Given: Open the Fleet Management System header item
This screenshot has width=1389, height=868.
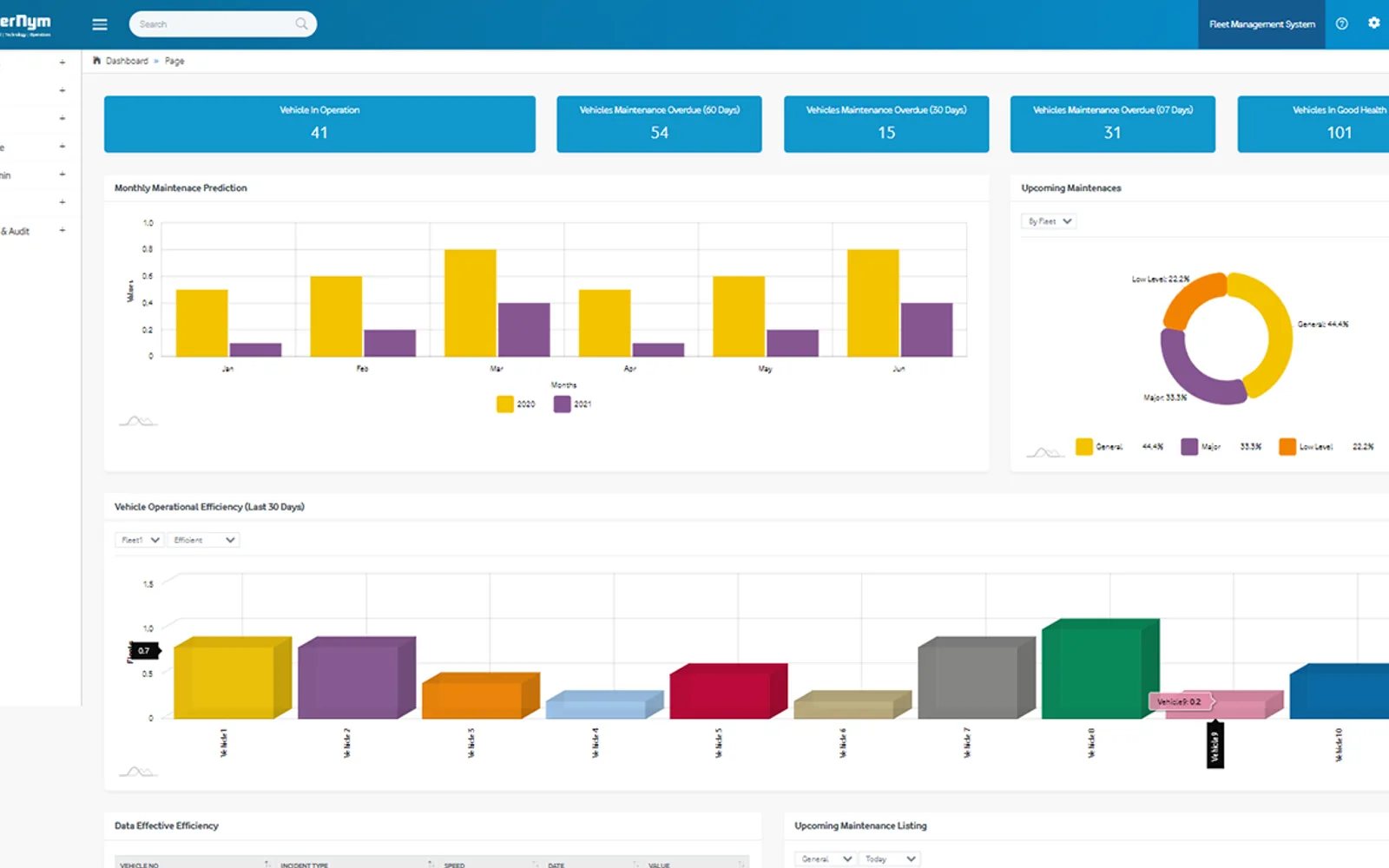Looking at the screenshot, I should pyautogui.click(x=1261, y=24).
